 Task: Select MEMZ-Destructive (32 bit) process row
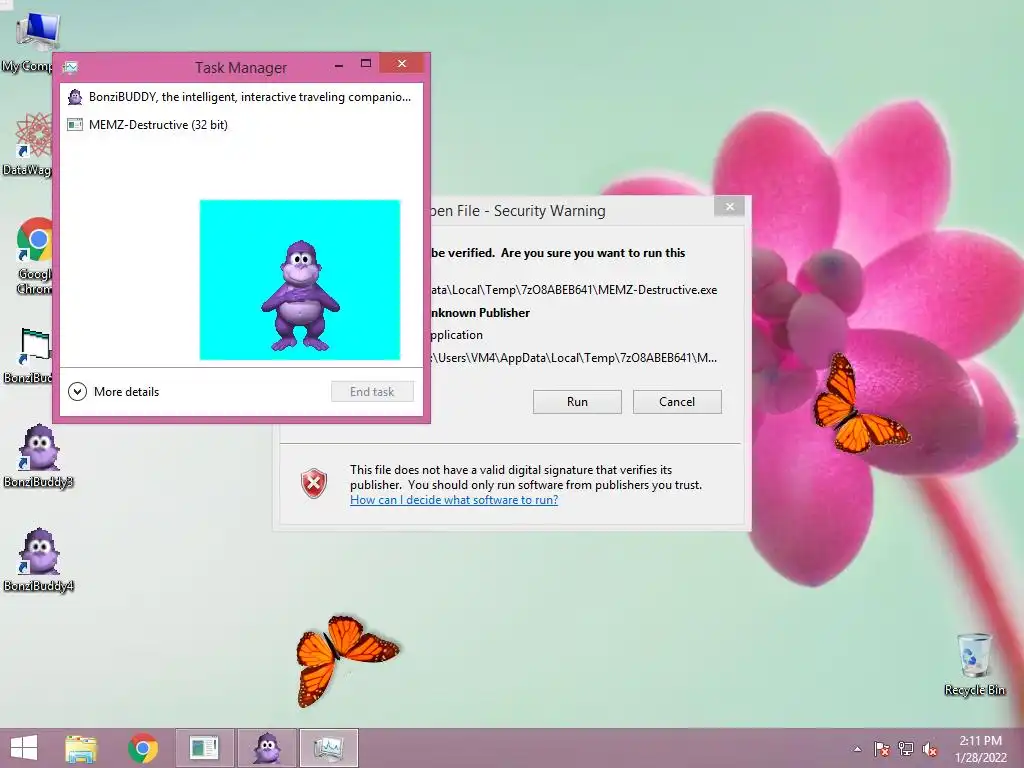(241, 125)
